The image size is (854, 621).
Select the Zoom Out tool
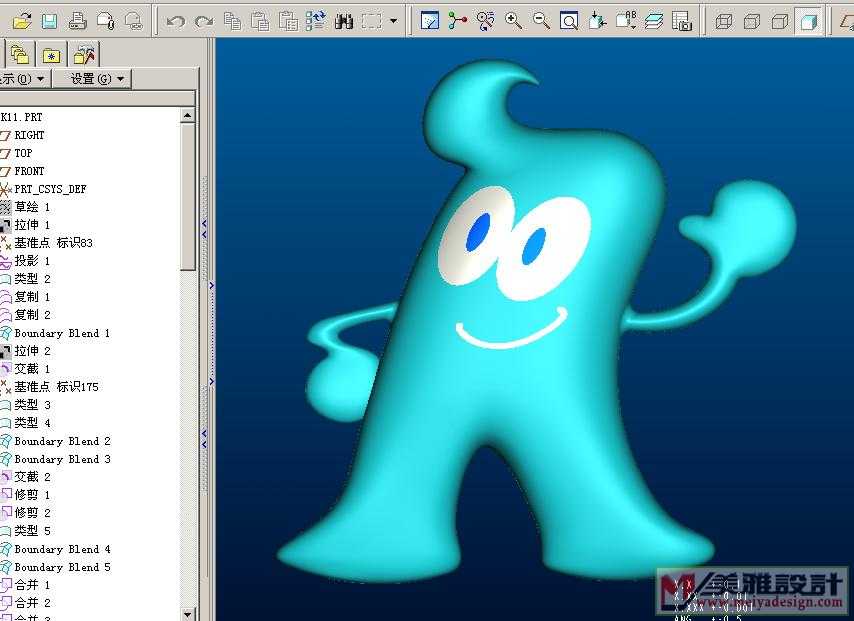541,21
